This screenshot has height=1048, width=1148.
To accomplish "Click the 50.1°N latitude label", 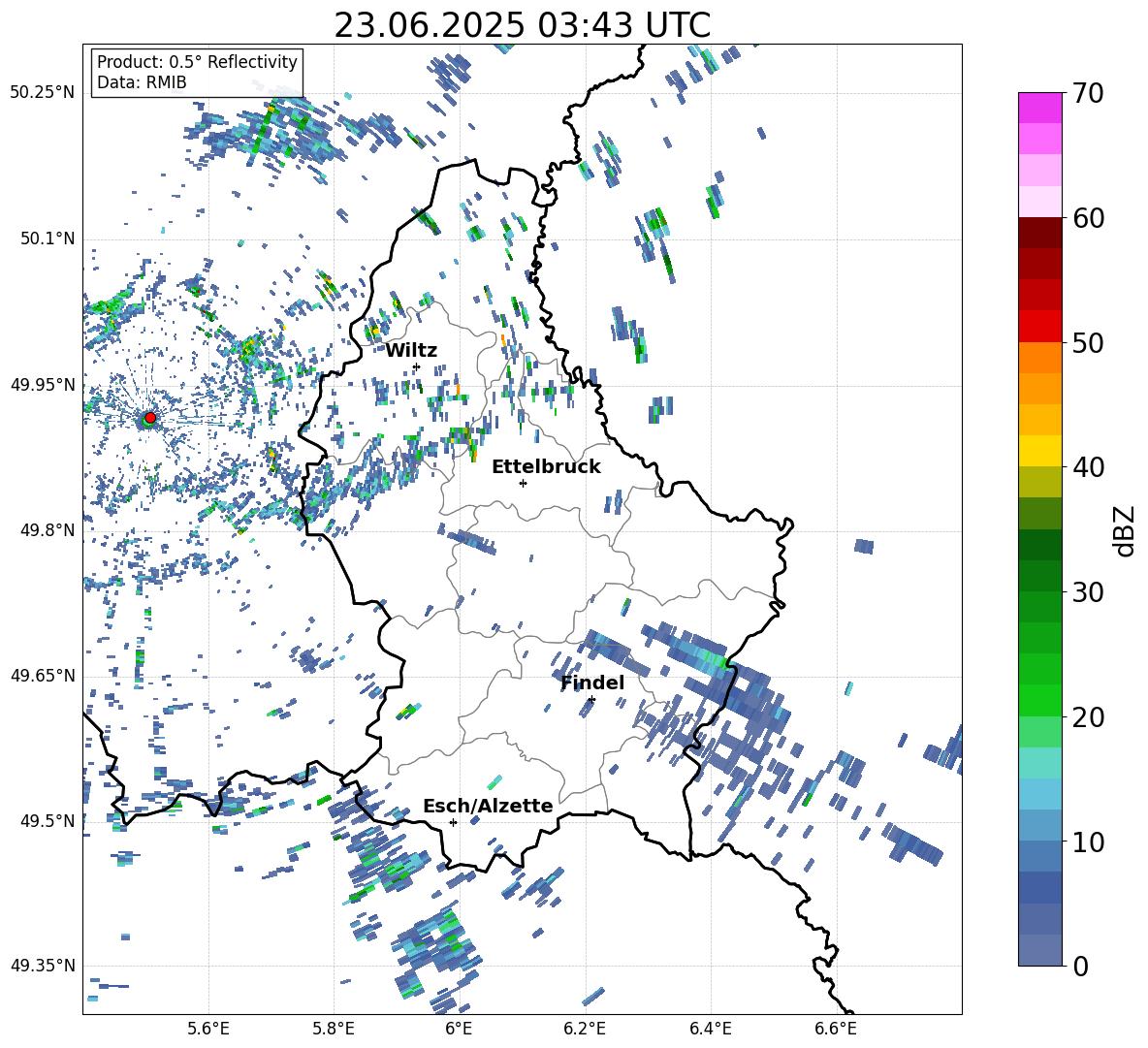I will coord(47,239).
